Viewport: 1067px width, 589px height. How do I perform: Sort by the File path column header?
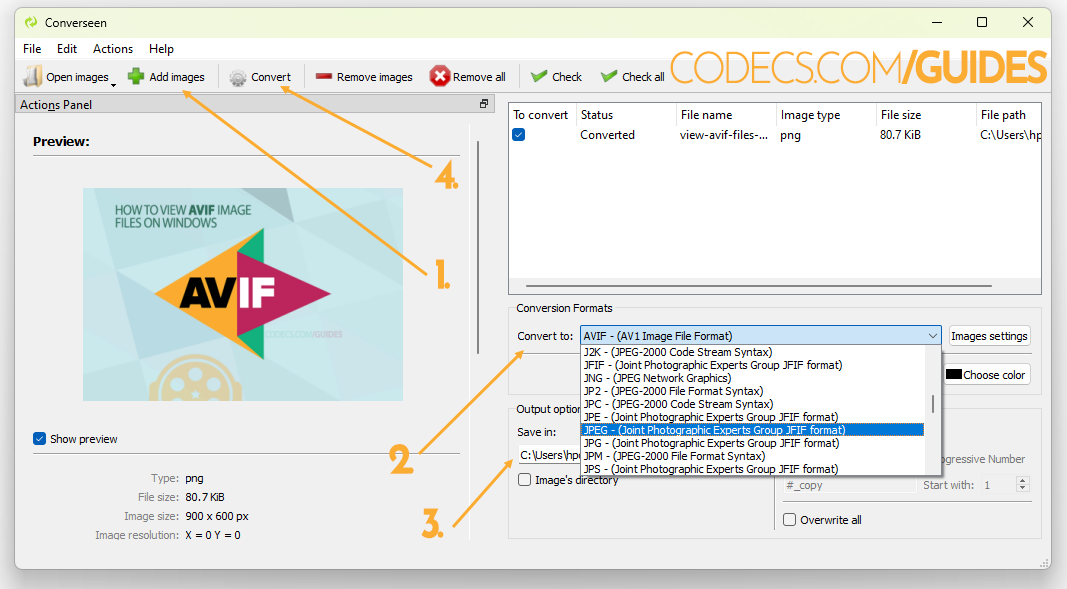(x=1008, y=115)
